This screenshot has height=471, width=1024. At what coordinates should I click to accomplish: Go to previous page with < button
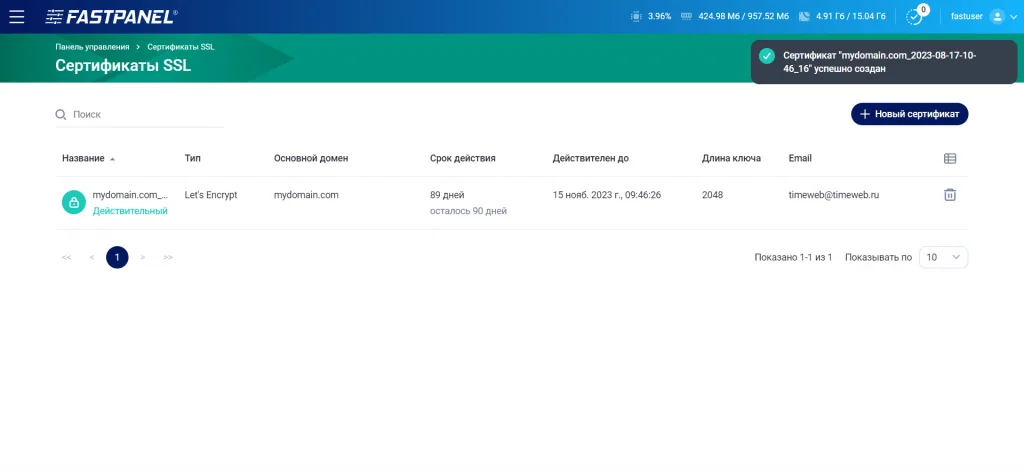coord(91,257)
